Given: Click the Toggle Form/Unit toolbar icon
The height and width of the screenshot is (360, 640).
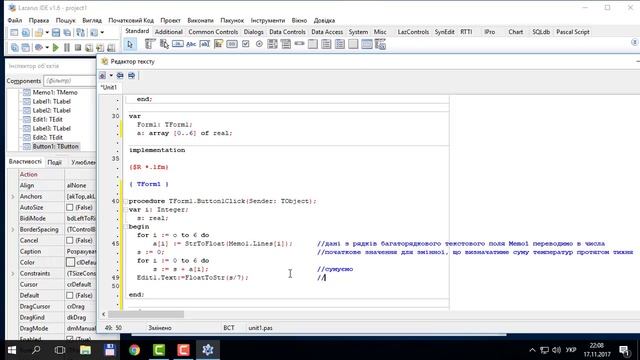Looking at the screenshot, I should tap(81, 32).
